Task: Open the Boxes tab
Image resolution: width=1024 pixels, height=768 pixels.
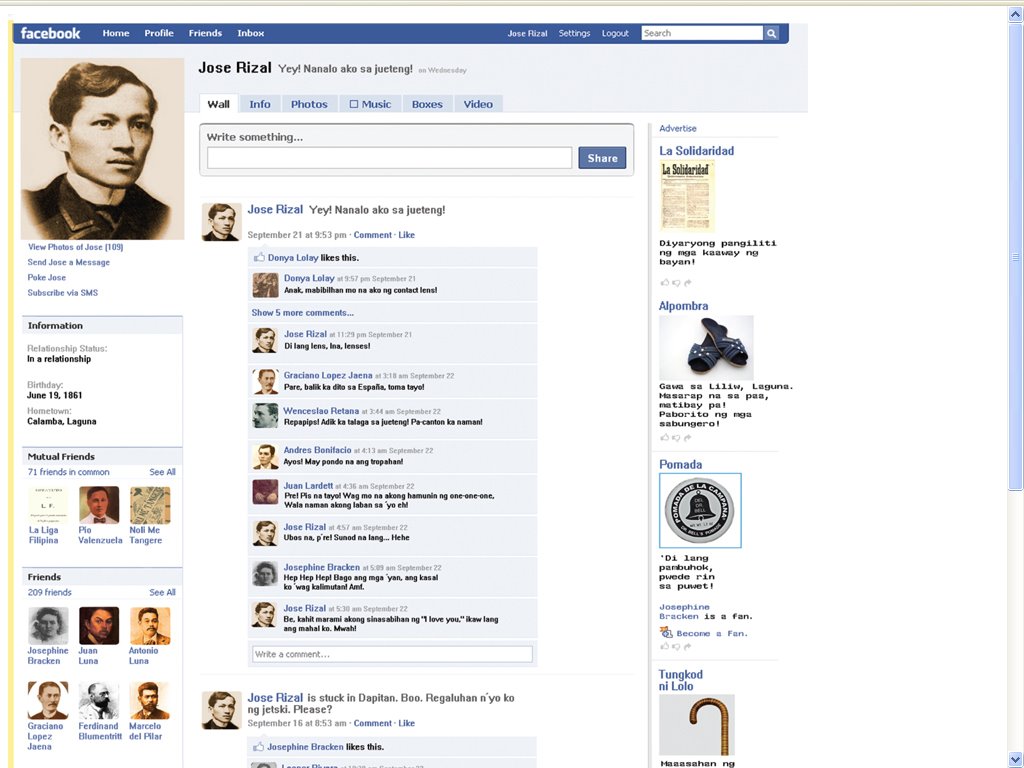Action: pos(427,104)
